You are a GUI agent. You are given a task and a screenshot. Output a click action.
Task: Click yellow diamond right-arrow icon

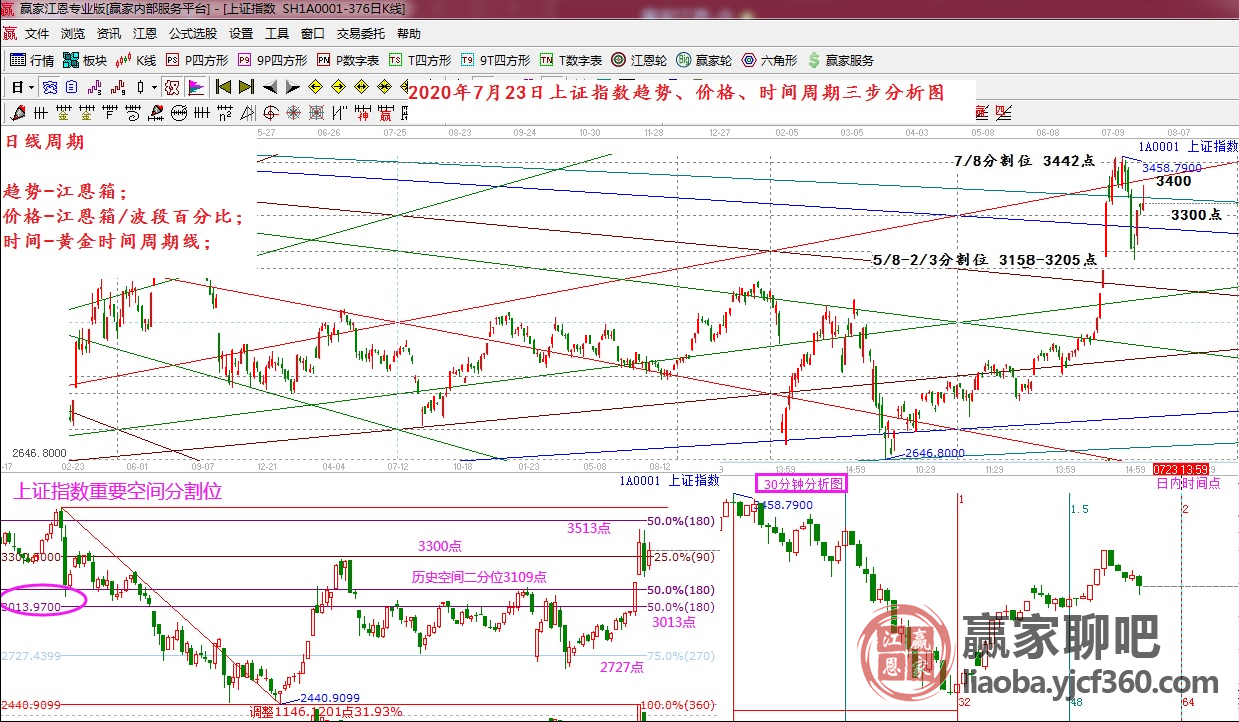[338, 87]
